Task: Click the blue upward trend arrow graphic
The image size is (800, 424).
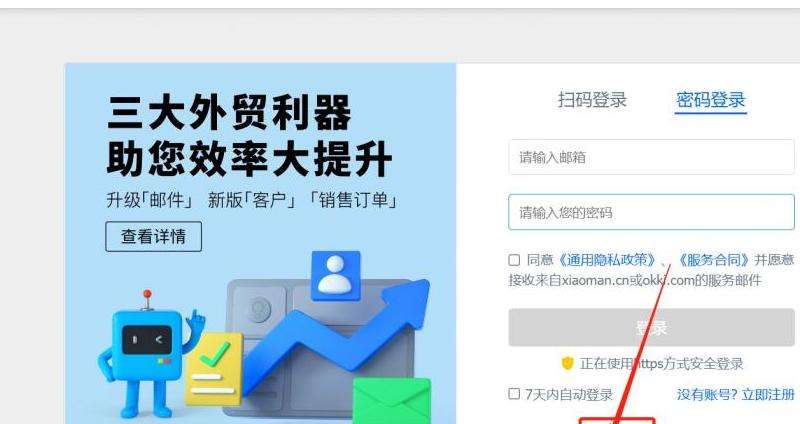Action: tap(337, 335)
